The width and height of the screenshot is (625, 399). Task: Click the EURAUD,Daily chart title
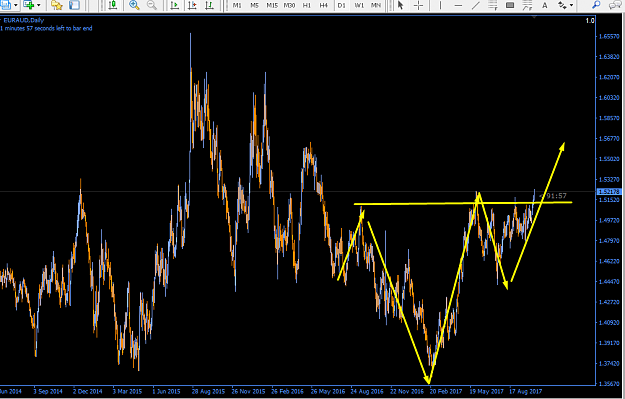point(24,20)
